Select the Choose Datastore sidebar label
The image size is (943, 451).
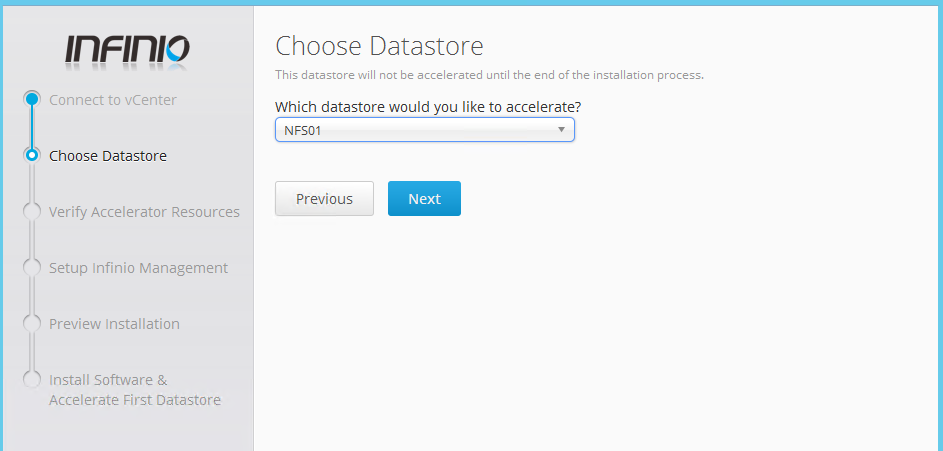coord(108,156)
